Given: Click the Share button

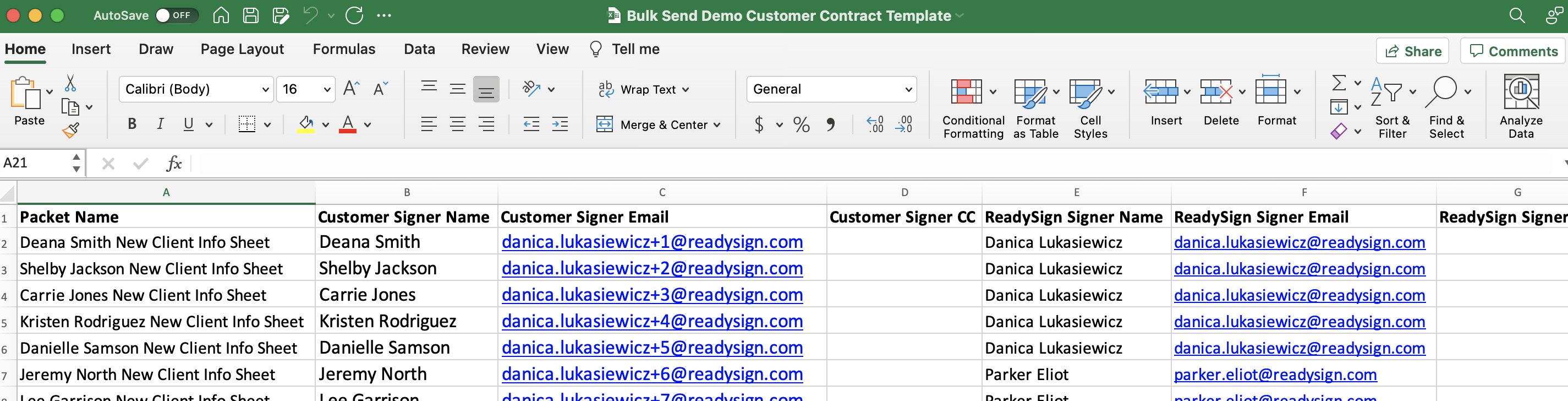Looking at the screenshot, I should [x=1412, y=51].
